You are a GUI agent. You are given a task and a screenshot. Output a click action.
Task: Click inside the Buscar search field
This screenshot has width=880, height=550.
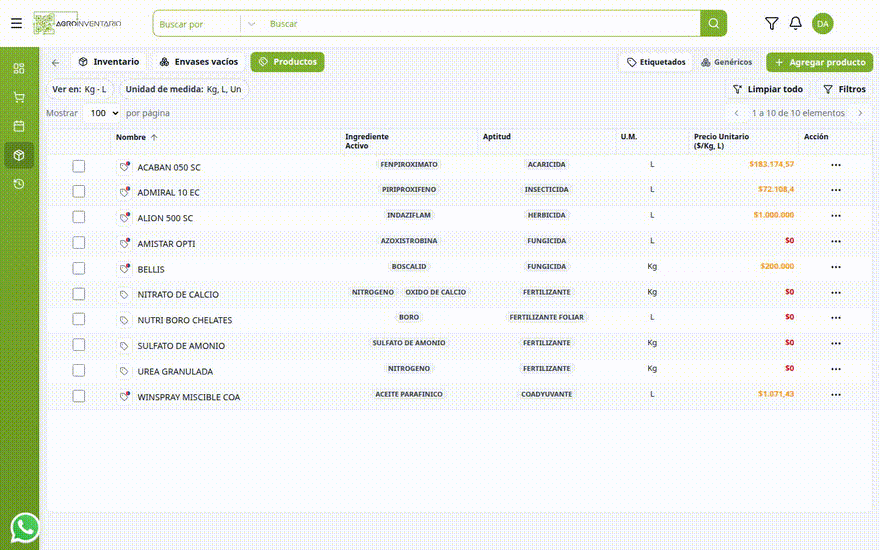[x=482, y=24]
